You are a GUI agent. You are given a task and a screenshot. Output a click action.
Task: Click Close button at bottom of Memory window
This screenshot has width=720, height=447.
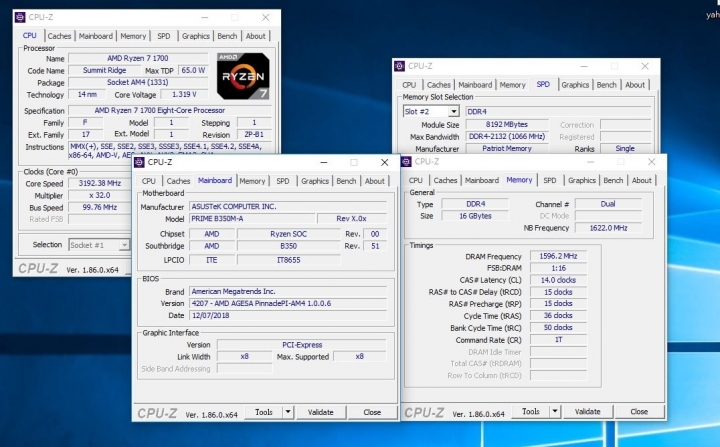click(639, 411)
